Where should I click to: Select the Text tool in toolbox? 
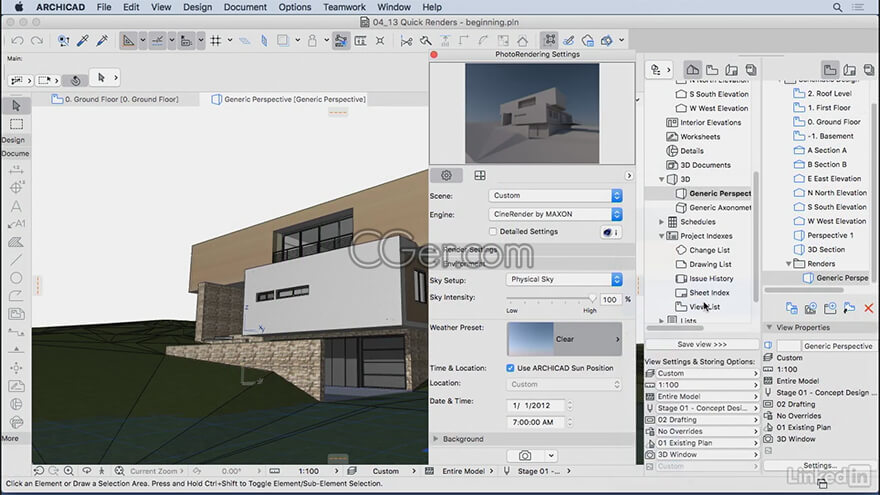(x=16, y=206)
